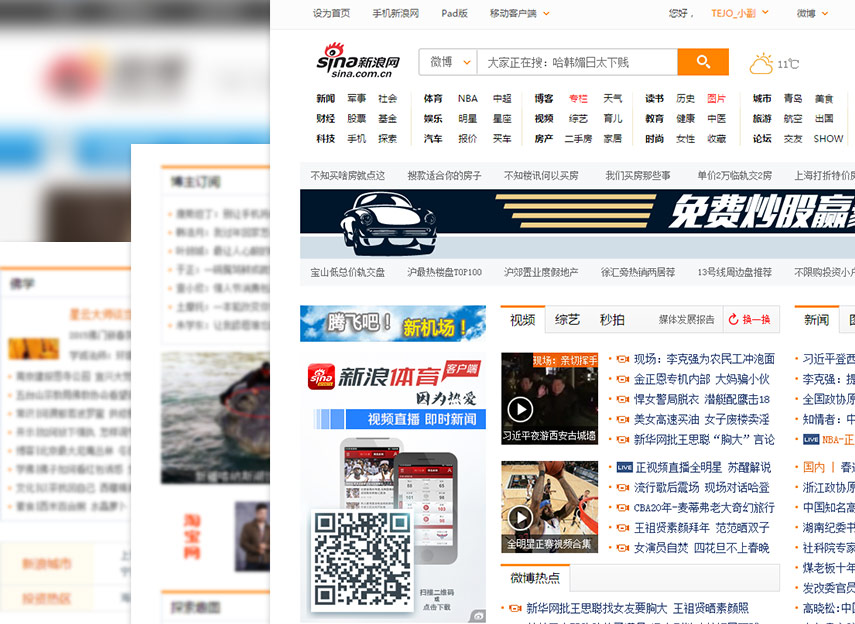Open 二手房 navigation link
The height and width of the screenshot is (624, 855).
(578, 139)
